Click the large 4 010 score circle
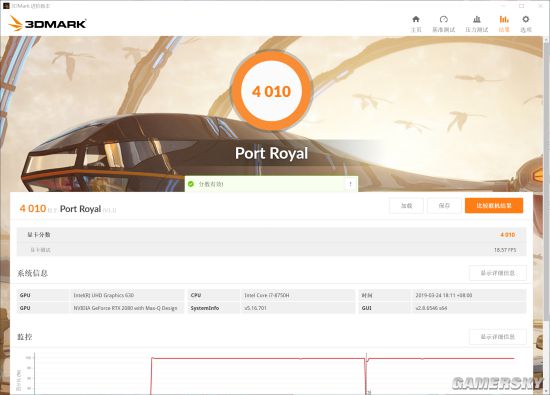 click(x=271, y=91)
